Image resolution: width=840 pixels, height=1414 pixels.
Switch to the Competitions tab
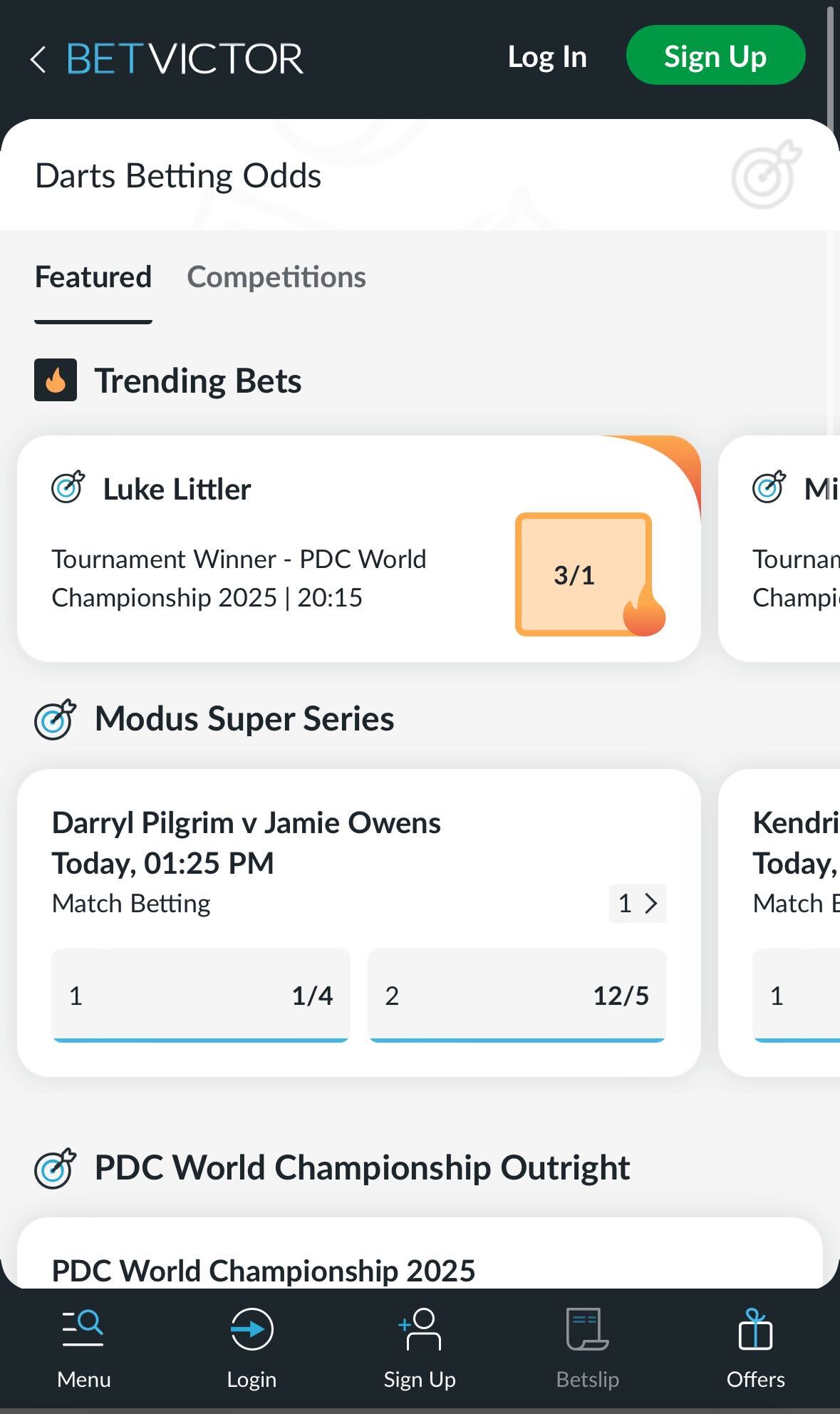[276, 277]
